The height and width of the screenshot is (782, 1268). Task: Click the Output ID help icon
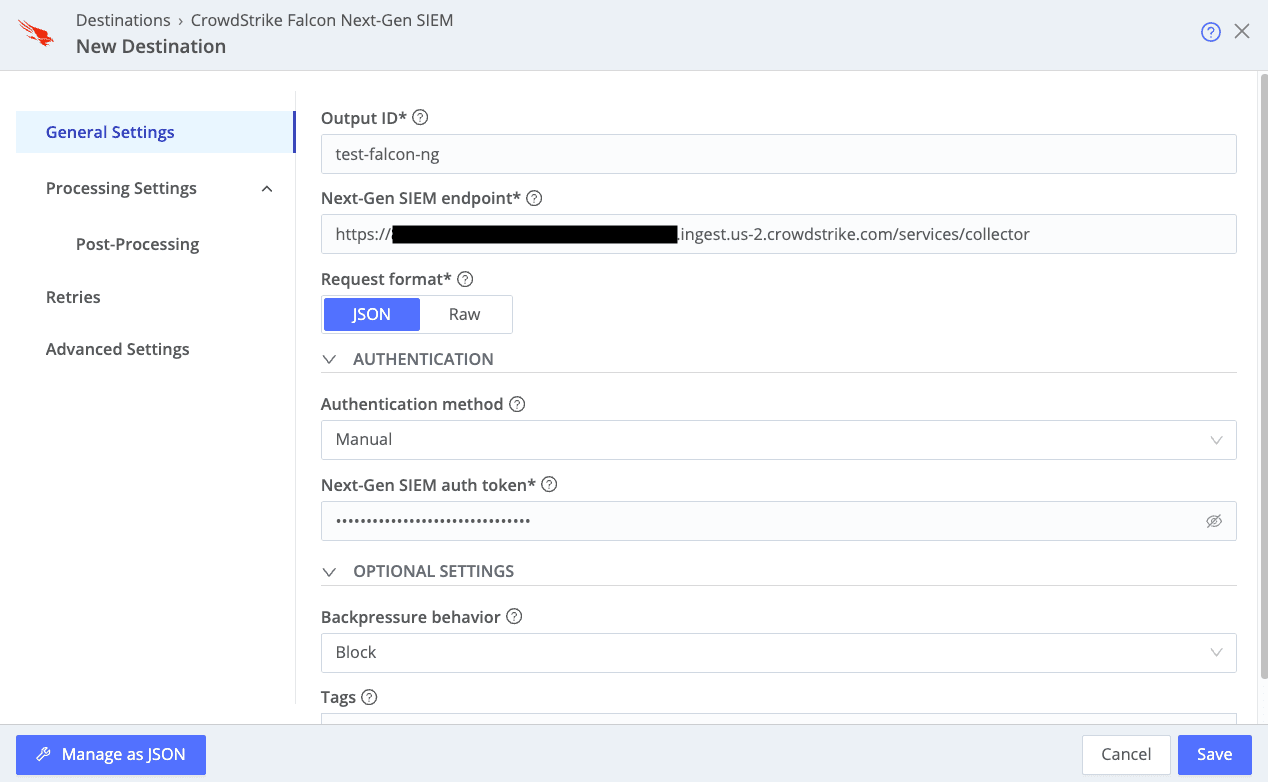pyautogui.click(x=420, y=117)
